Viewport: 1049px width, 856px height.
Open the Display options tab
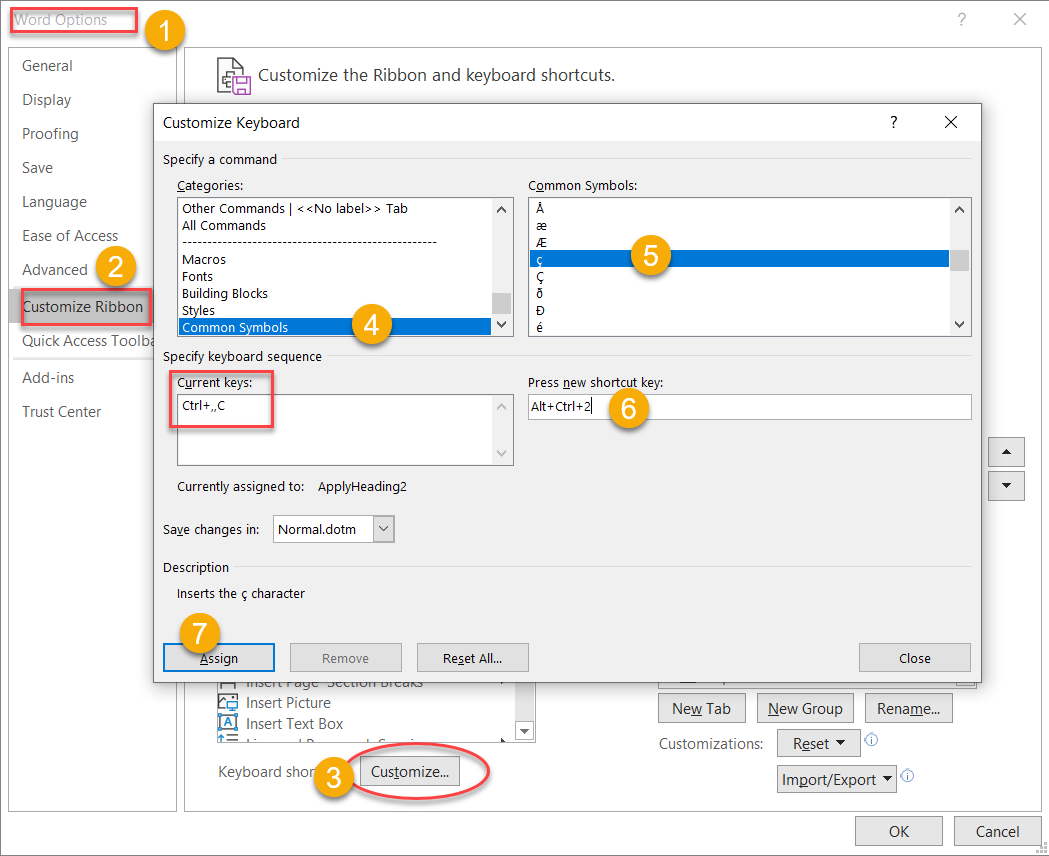[x=46, y=100]
